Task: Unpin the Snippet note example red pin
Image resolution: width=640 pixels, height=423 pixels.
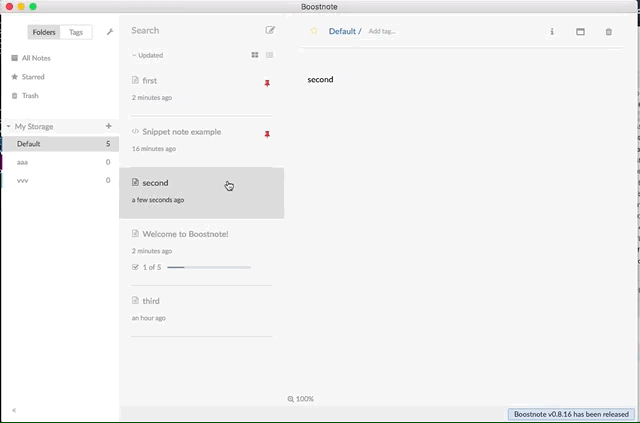Action: (267, 134)
